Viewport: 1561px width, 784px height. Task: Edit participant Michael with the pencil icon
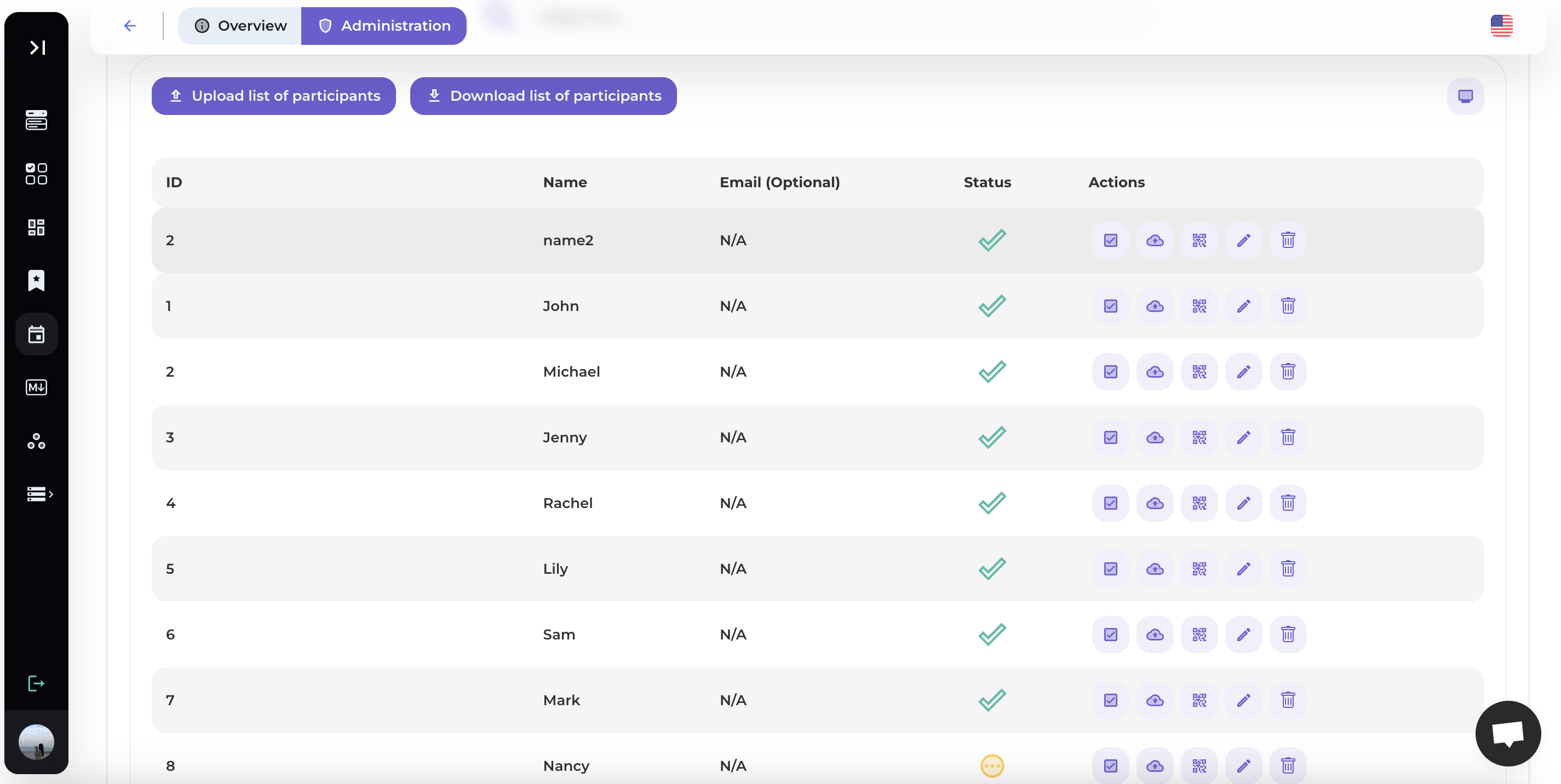(1243, 371)
